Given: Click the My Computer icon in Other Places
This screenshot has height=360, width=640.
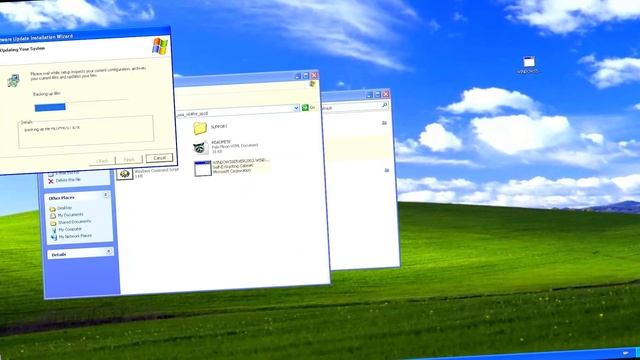Looking at the screenshot, I should coord(54,230).
